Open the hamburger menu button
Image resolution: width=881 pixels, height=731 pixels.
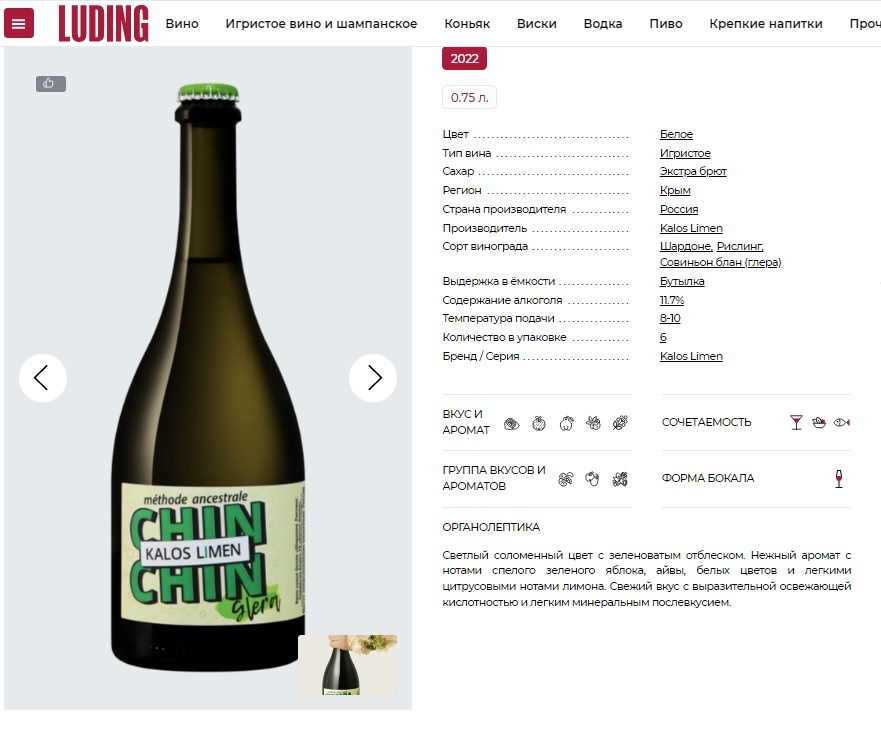click(19, 23)
